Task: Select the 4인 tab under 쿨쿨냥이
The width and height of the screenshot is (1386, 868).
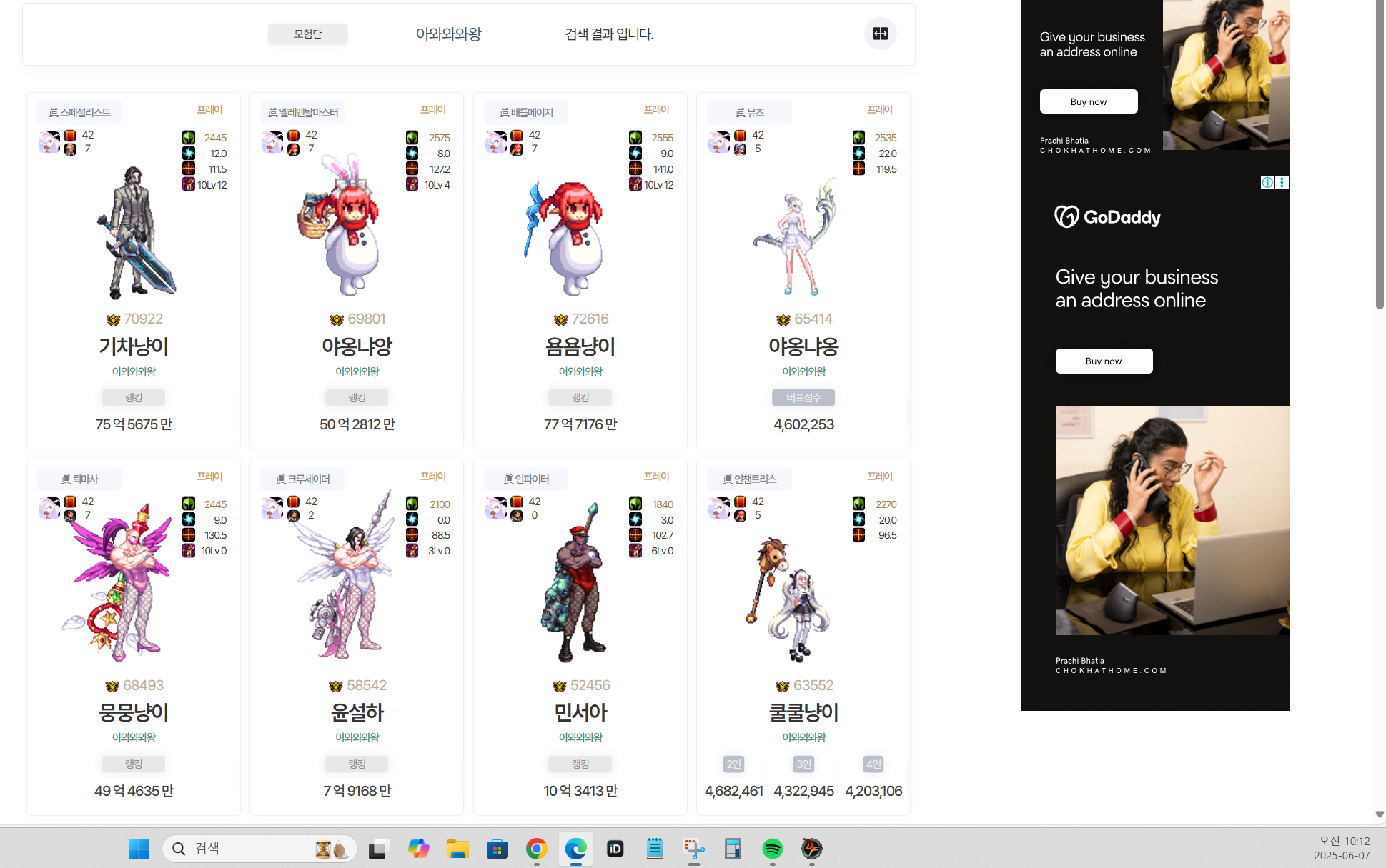Action: 873,764
